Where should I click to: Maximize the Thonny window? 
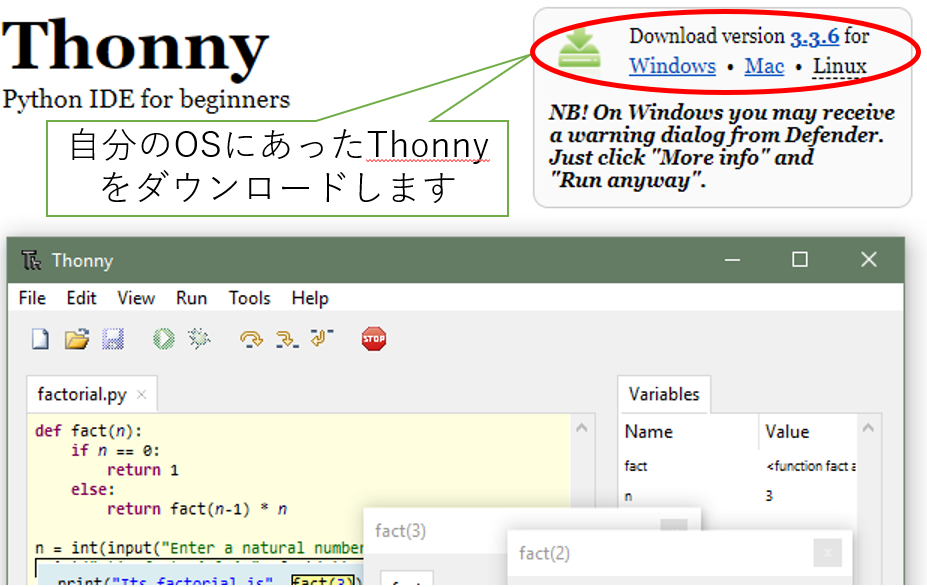click(x=799, y=260)
